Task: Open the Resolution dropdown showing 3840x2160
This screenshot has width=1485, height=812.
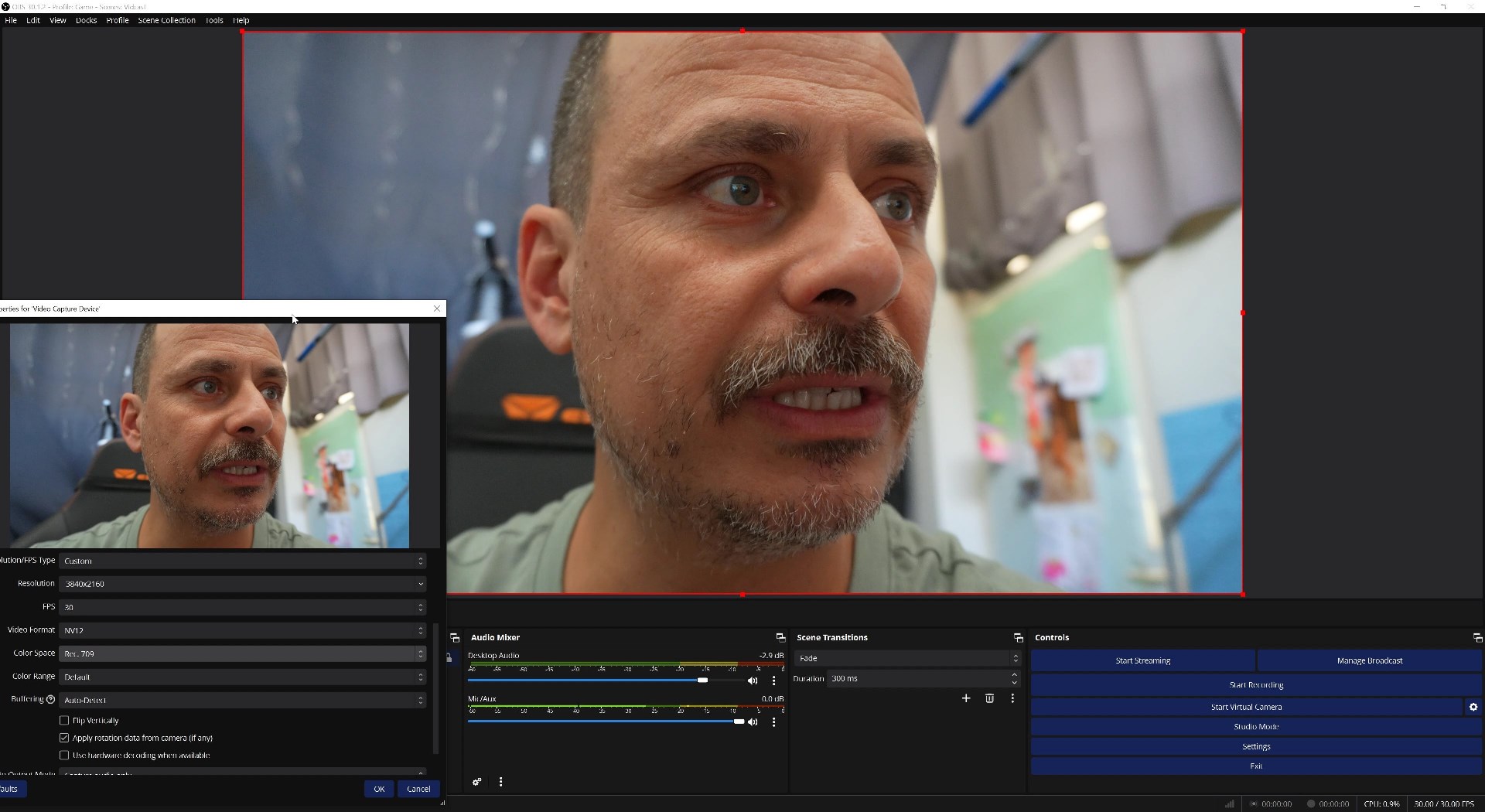Action: (243, 584)
